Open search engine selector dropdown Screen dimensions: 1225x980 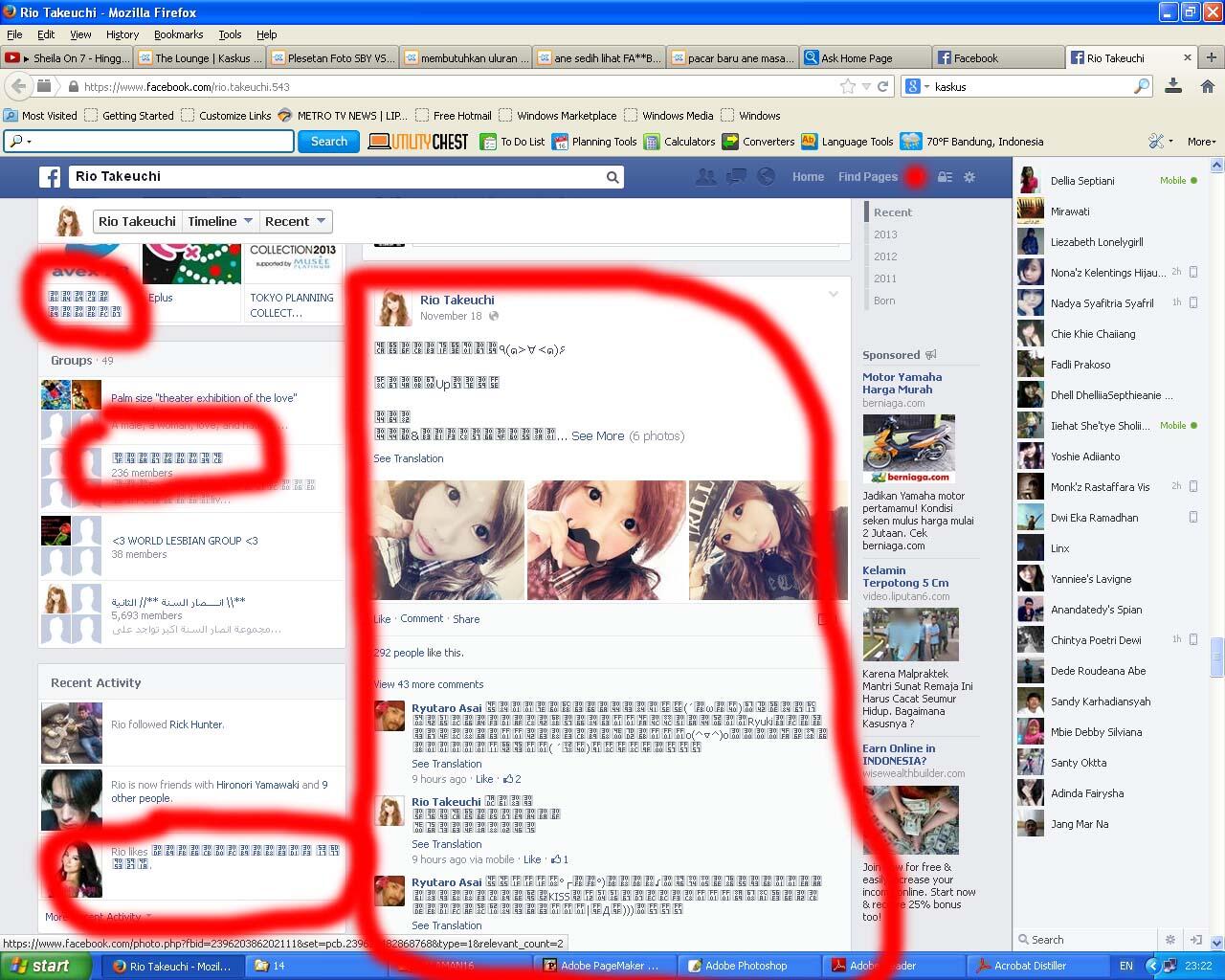click(926, 86)
